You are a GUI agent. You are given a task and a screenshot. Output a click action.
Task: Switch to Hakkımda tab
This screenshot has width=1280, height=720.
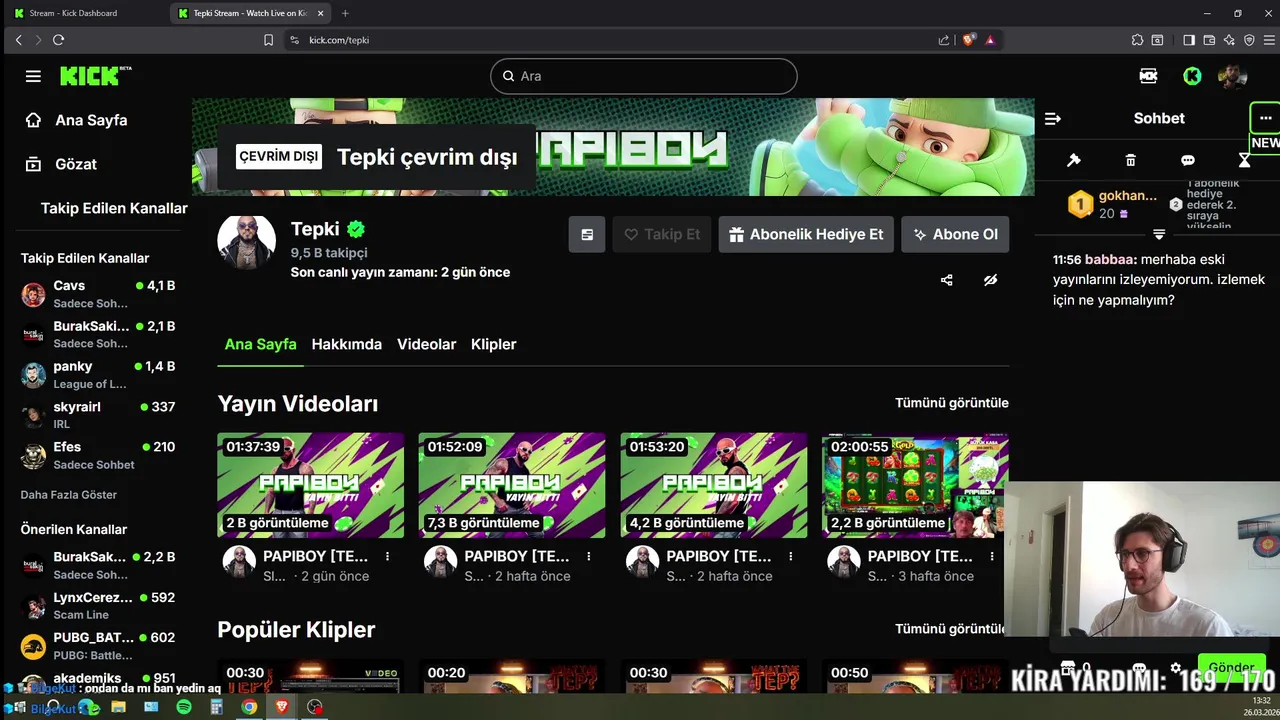(347, 344)
